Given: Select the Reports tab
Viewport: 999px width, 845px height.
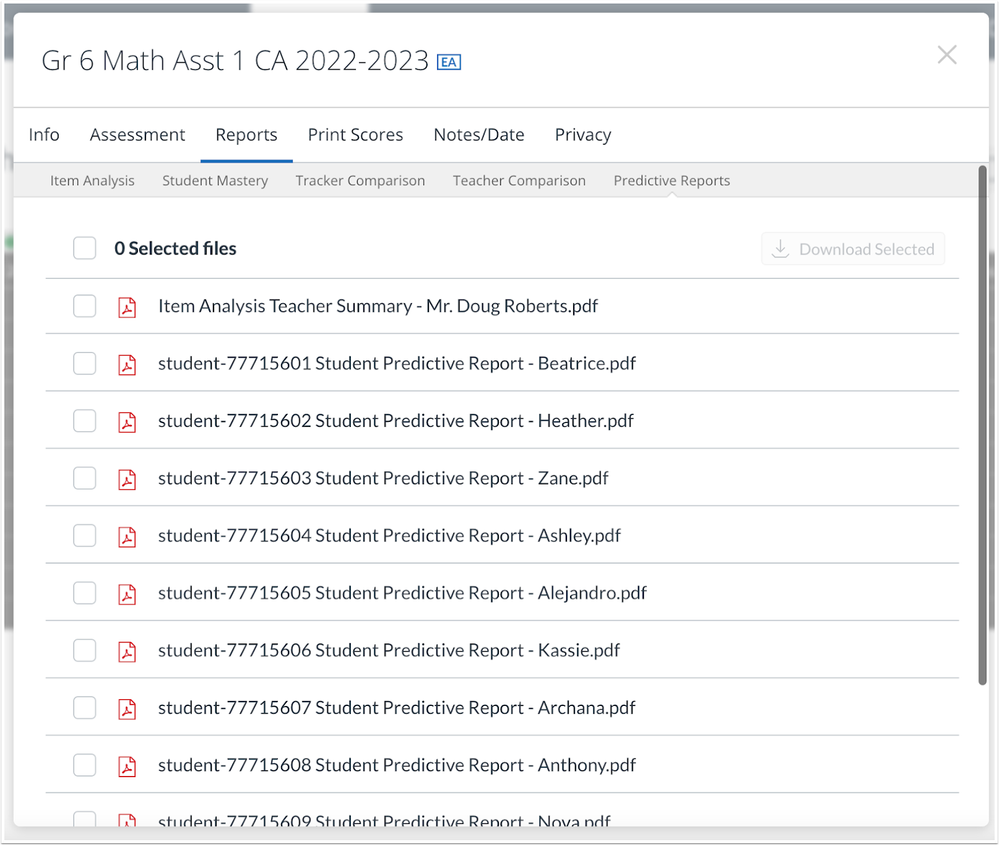Looking at the screenshot, I should click(x=247, y=134).
